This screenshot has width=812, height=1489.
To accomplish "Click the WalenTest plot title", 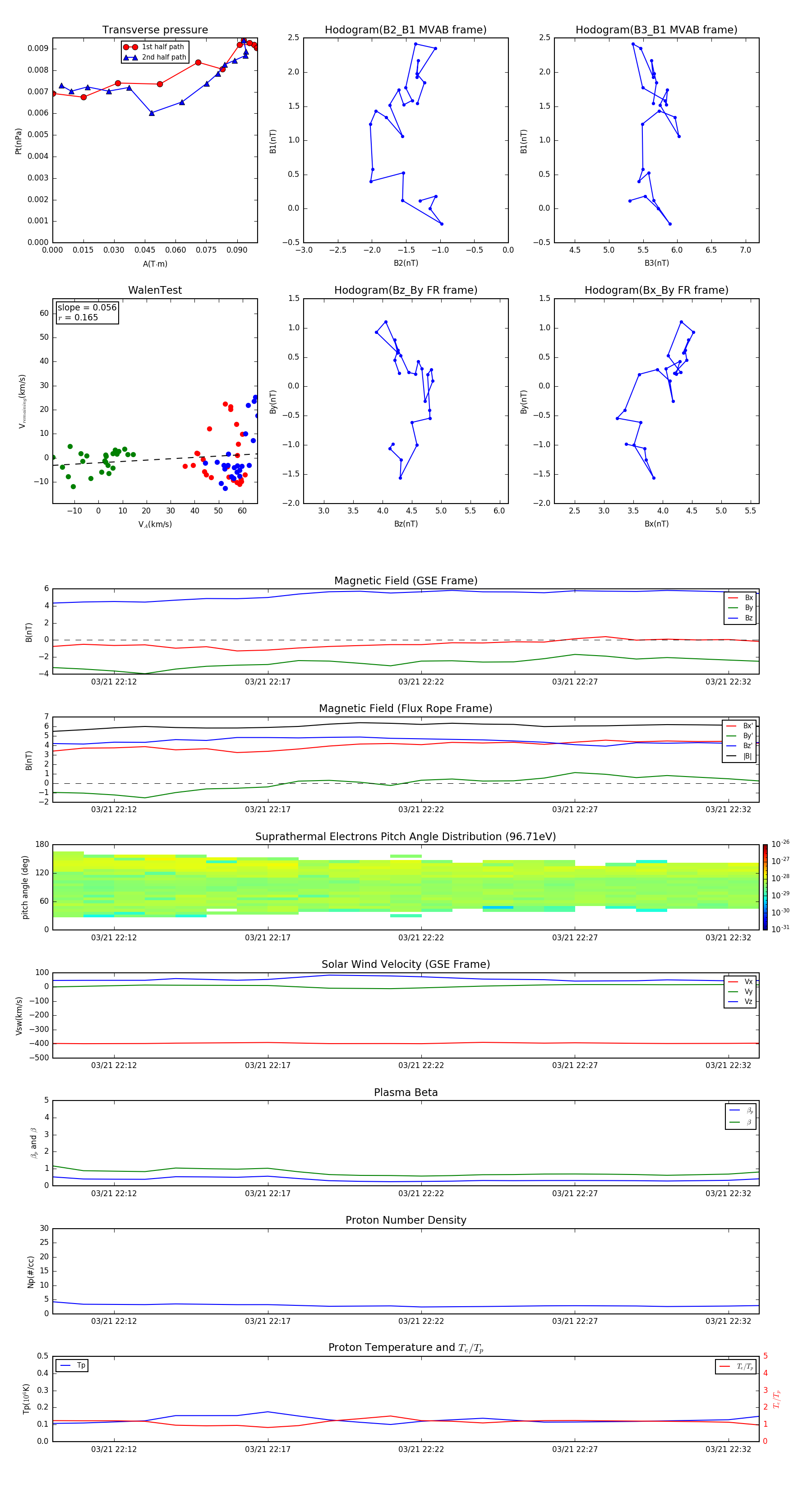I will click(155, 290).
